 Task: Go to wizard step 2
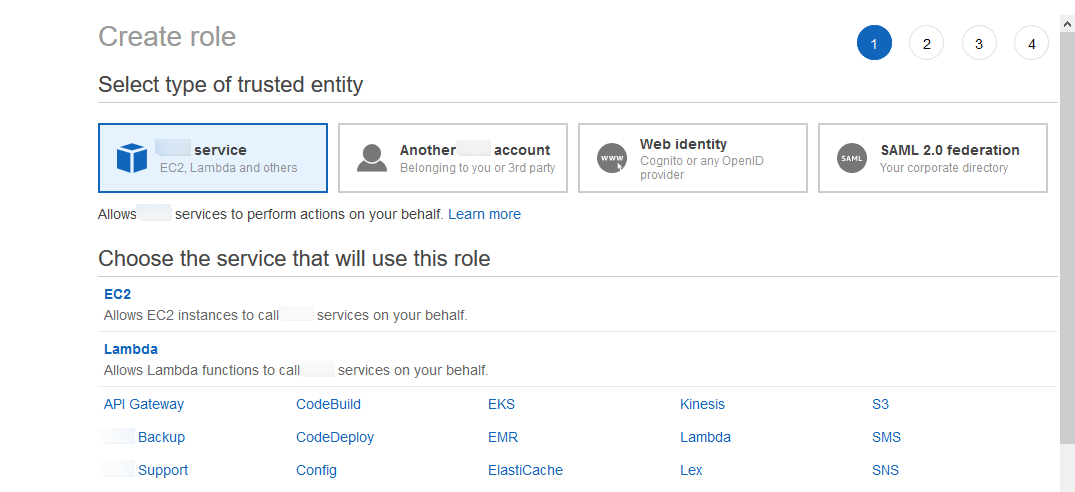tap(926, 44)
